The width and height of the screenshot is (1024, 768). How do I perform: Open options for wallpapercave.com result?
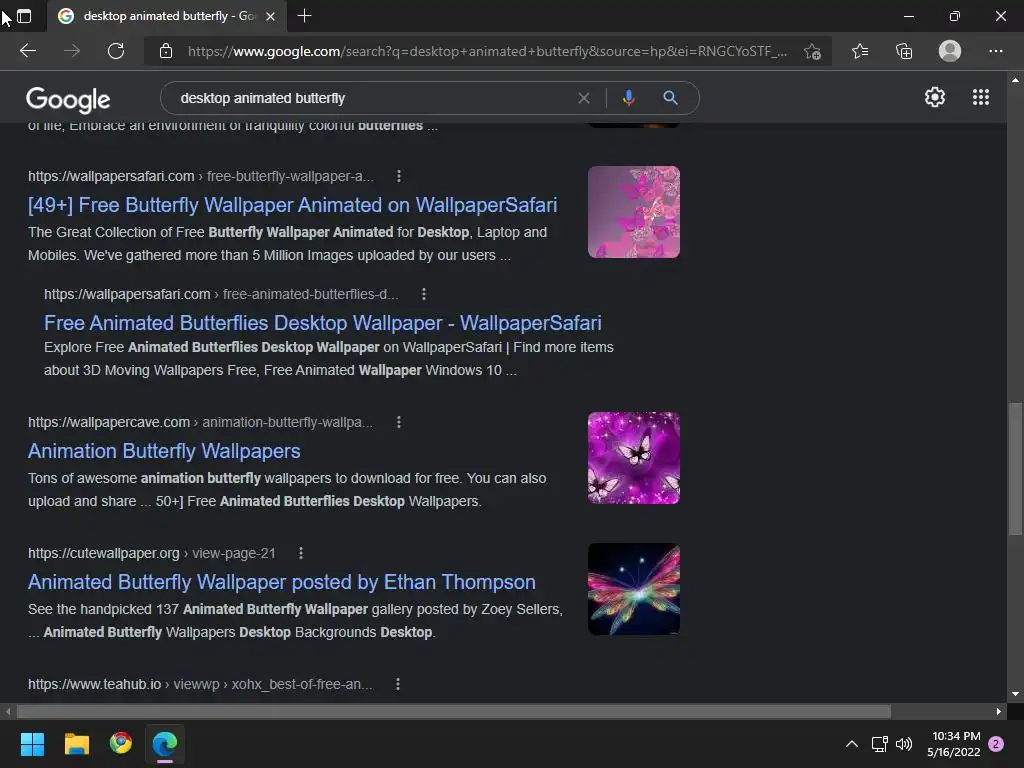(399, 423)
